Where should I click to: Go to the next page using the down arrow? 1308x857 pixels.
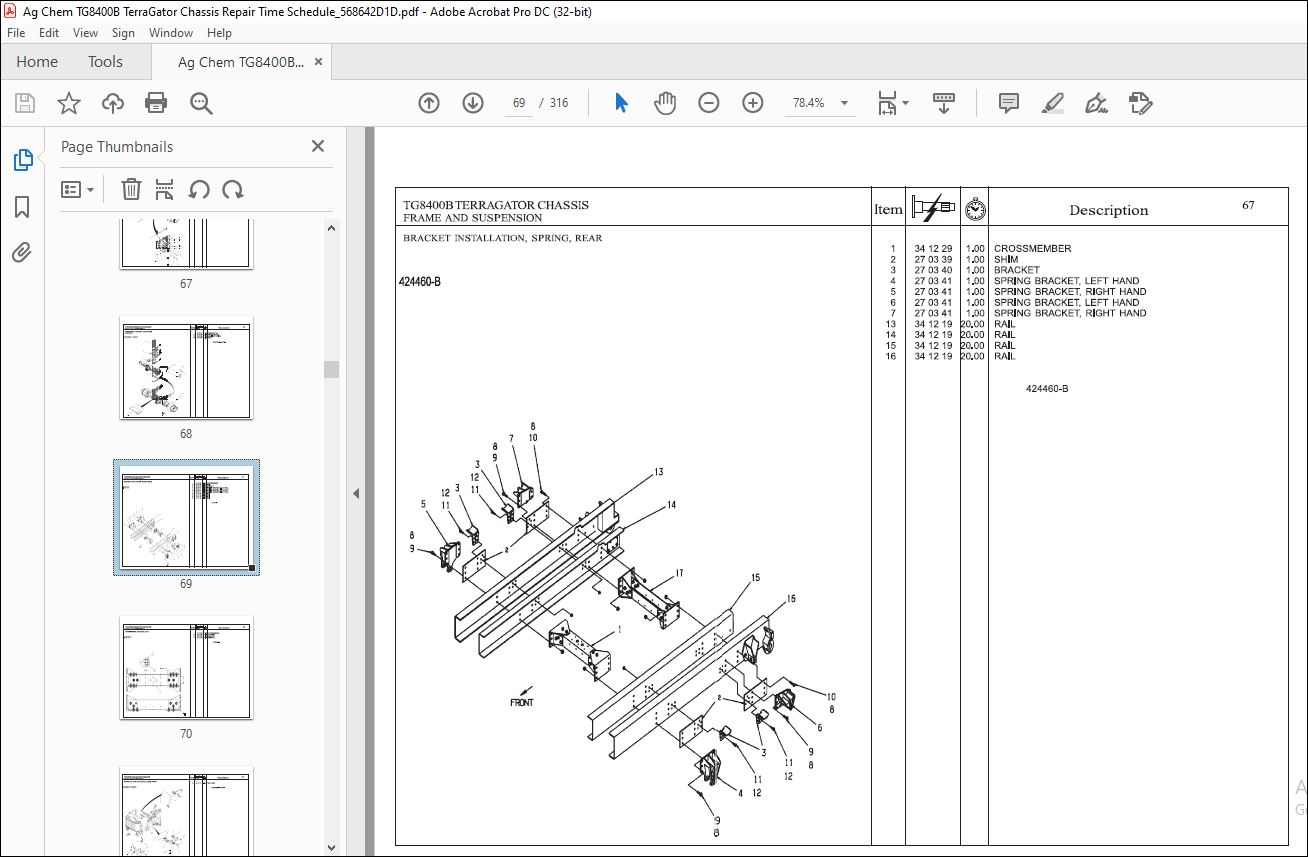473,103
